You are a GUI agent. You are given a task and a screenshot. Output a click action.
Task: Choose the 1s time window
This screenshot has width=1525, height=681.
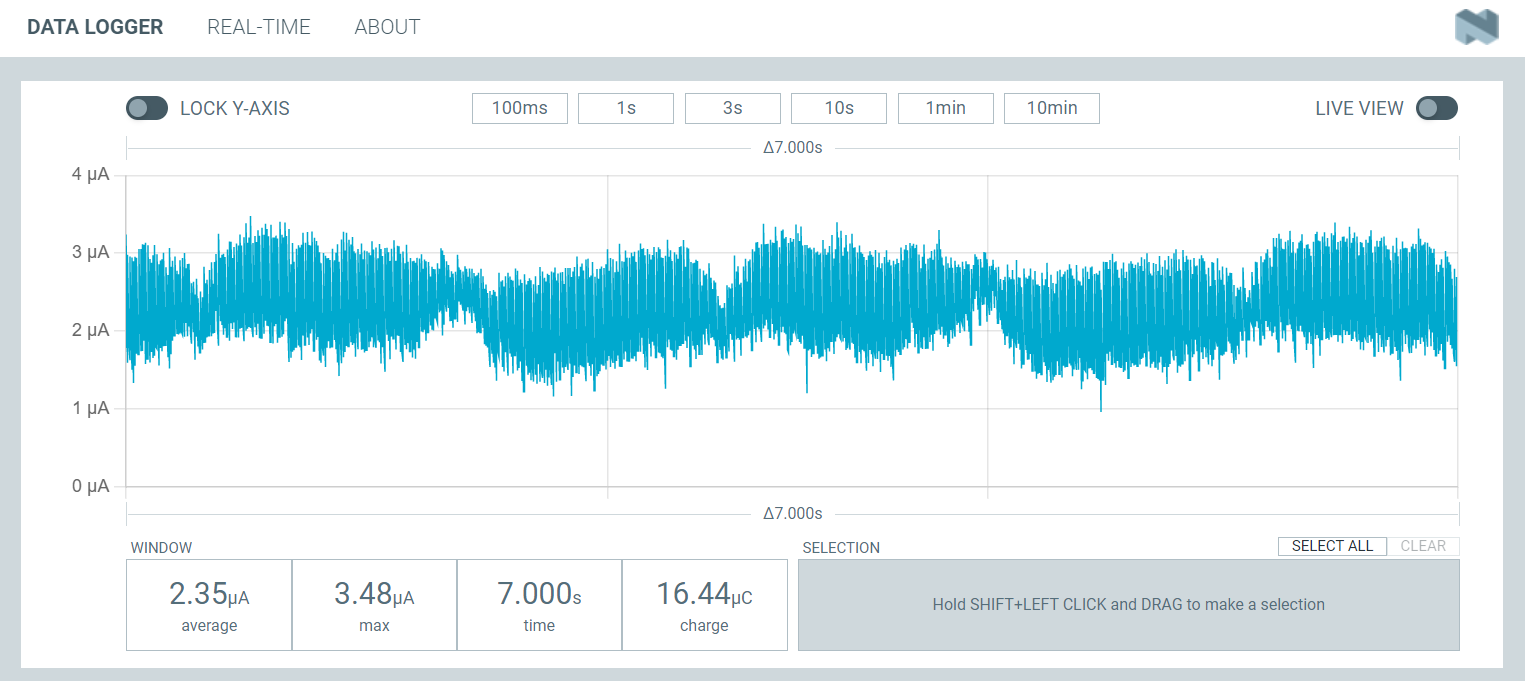pyautogui.click(x=626, y=108)
